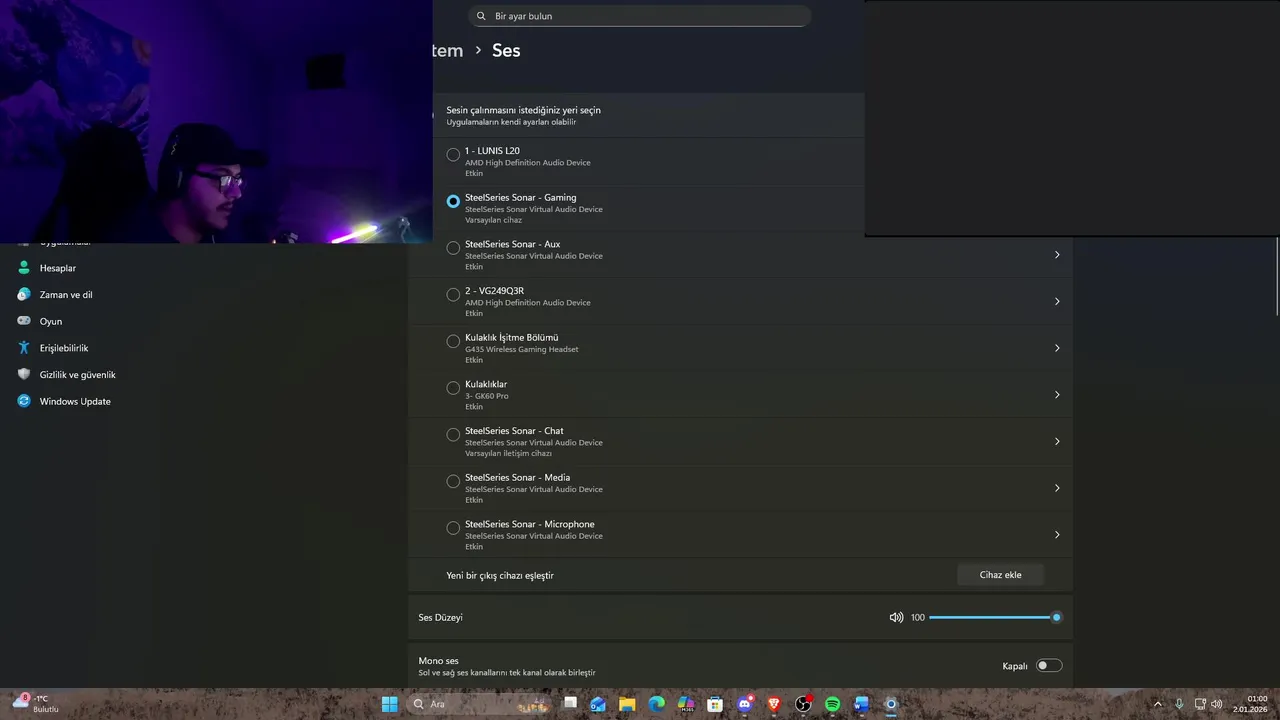Select 1 - LUNIS L20 output device
The height and width of the screenshot is (720, 1280).
click(453, 155)
